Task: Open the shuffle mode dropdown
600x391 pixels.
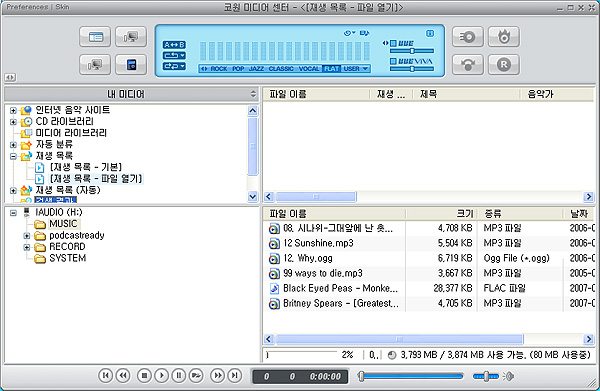Action: click(174, 66)
